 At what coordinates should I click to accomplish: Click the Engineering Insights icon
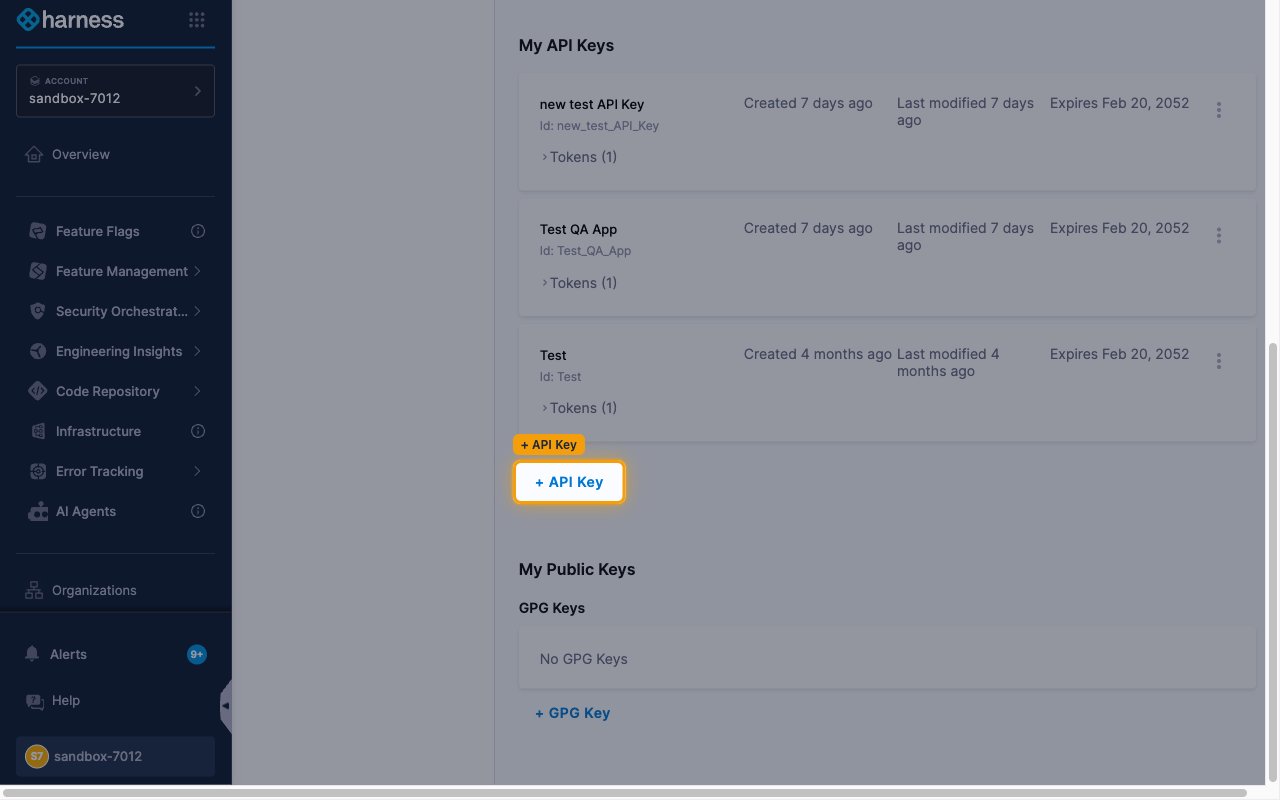pyautogui.click(x=38, y=351)
